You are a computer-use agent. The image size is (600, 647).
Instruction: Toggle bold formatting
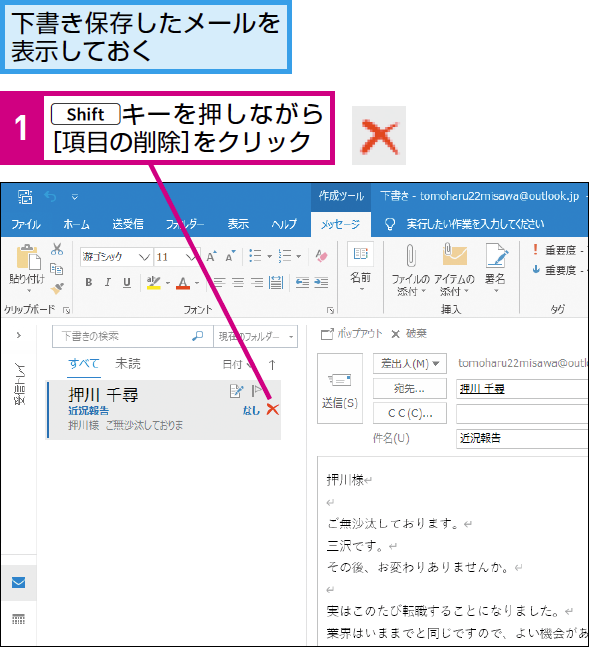pos(88,282)
